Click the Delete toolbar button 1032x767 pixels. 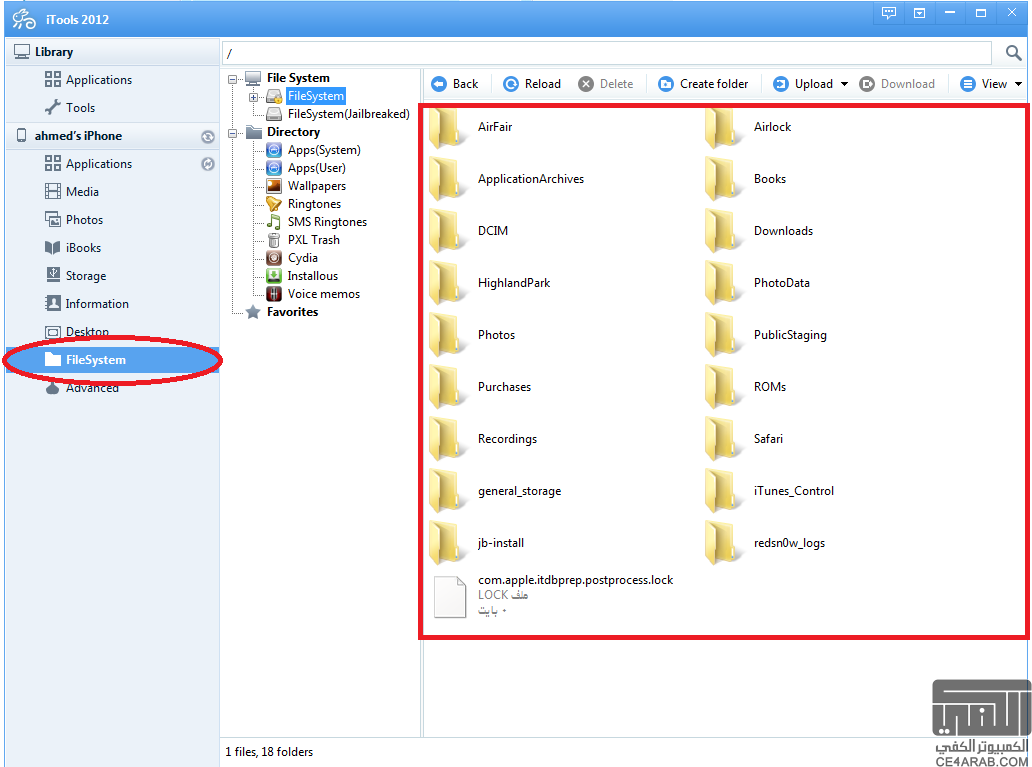point(606,84)
